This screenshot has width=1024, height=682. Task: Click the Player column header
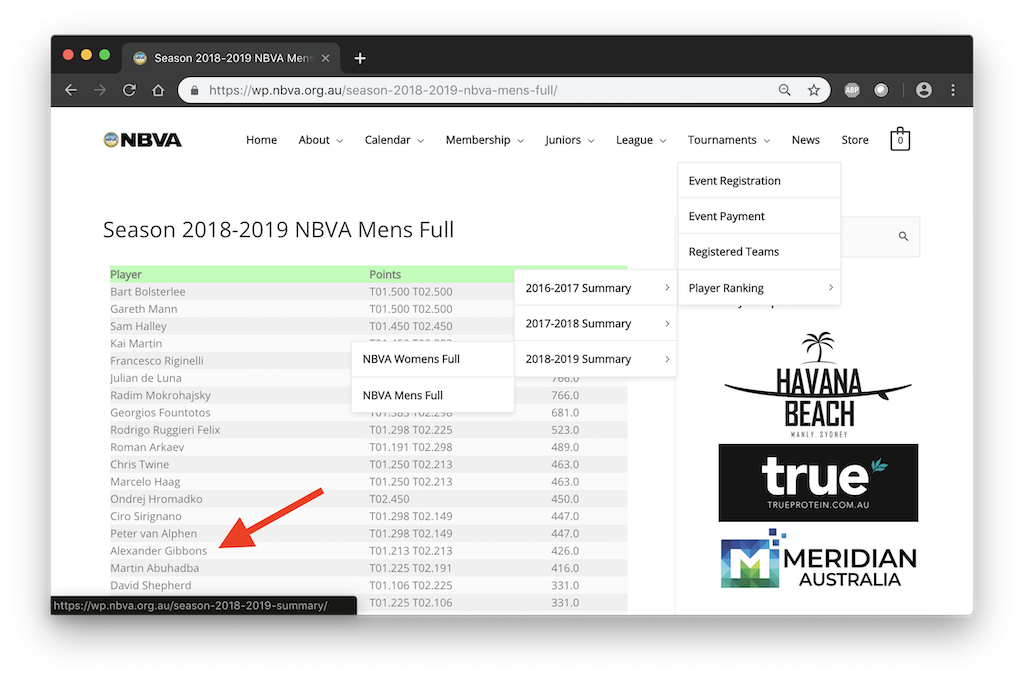point(125,274)
